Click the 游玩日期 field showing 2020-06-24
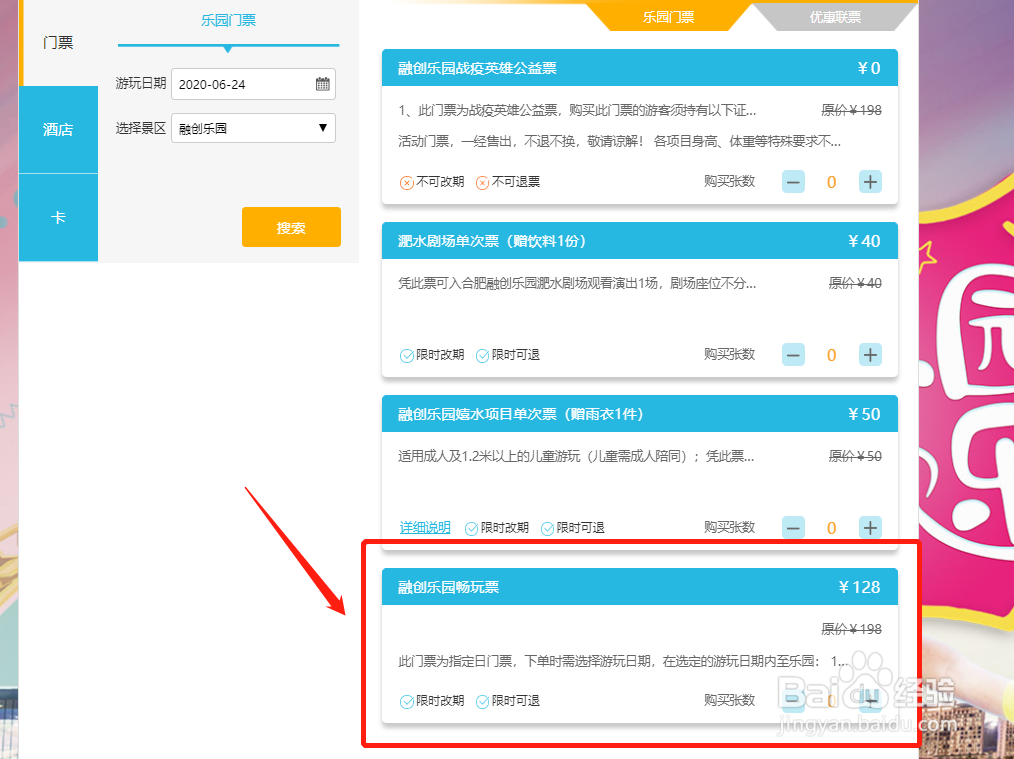Viewport: 1014px width, 759px height. [x=254, y=84]
